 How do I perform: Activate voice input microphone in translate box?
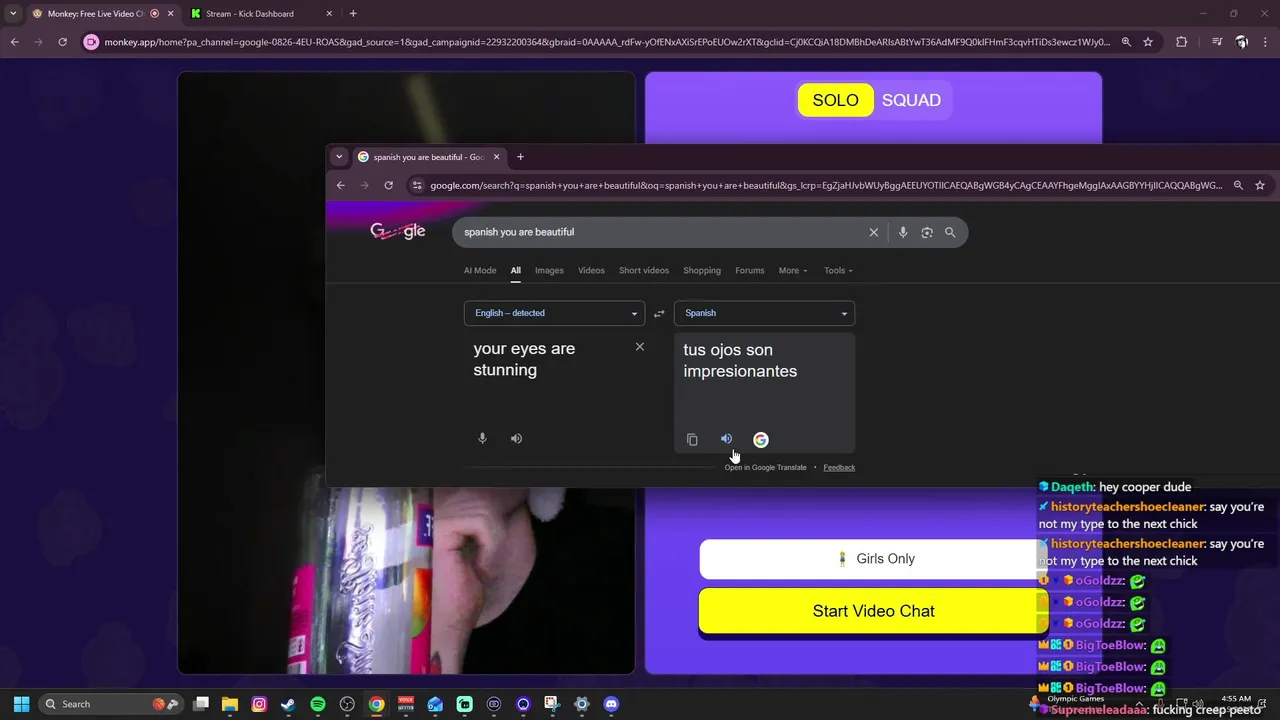[x=482, y=438]
